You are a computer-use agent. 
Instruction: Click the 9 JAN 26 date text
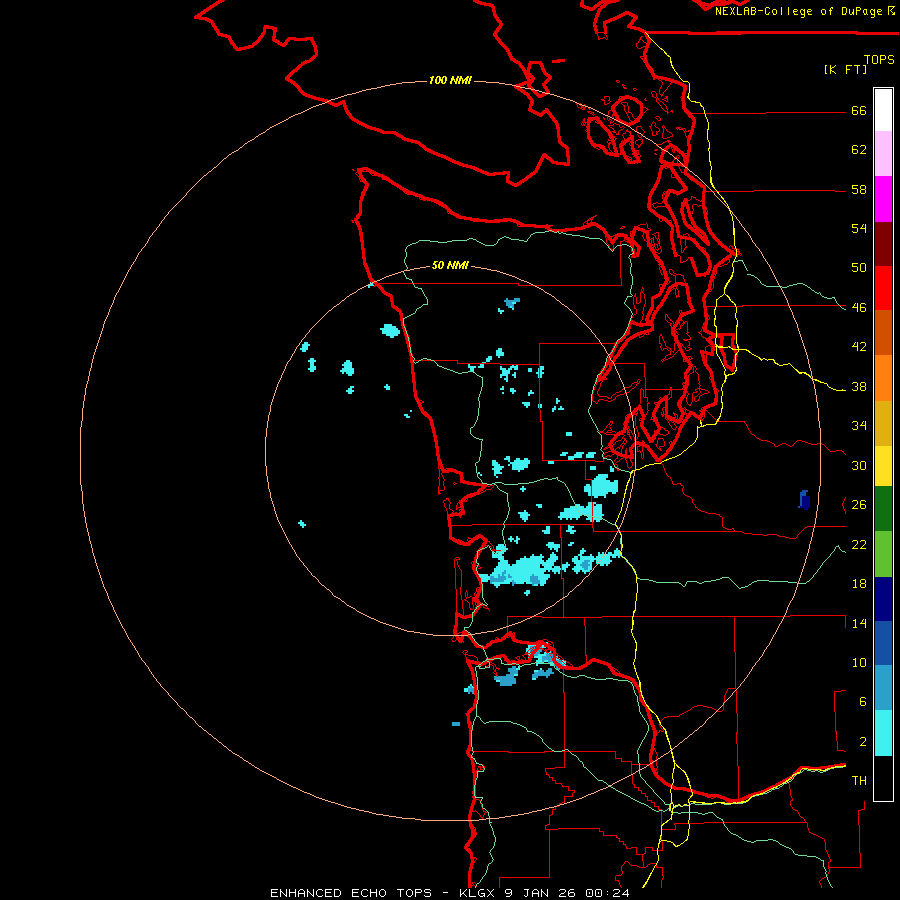[x=539, y=893]
